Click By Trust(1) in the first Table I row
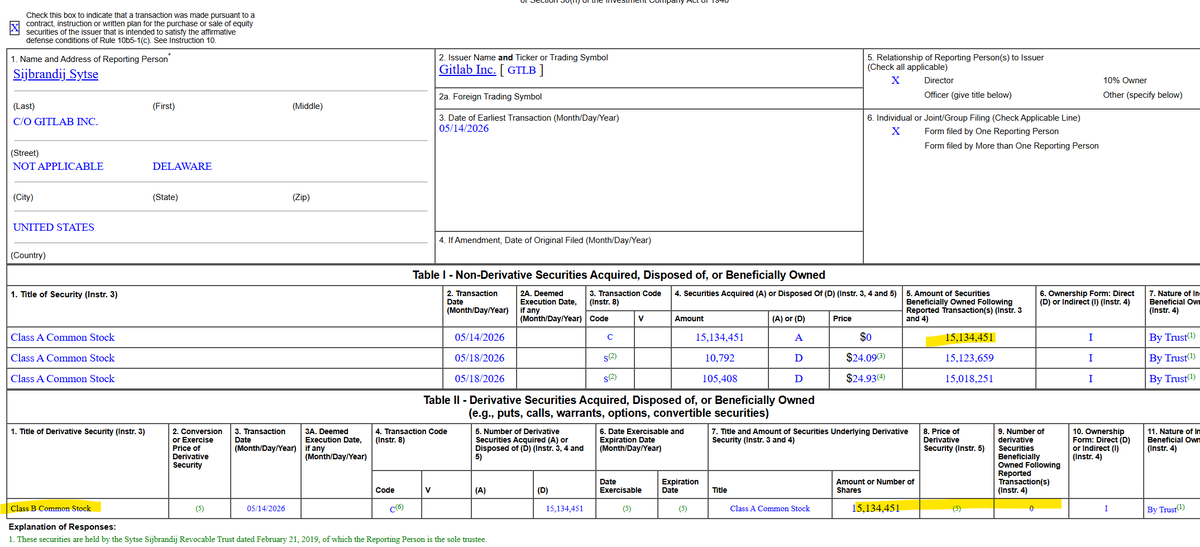Image resolution: width=1200 pixels, height=547 pixels. pyautogui.click(x=1172, y=338)
